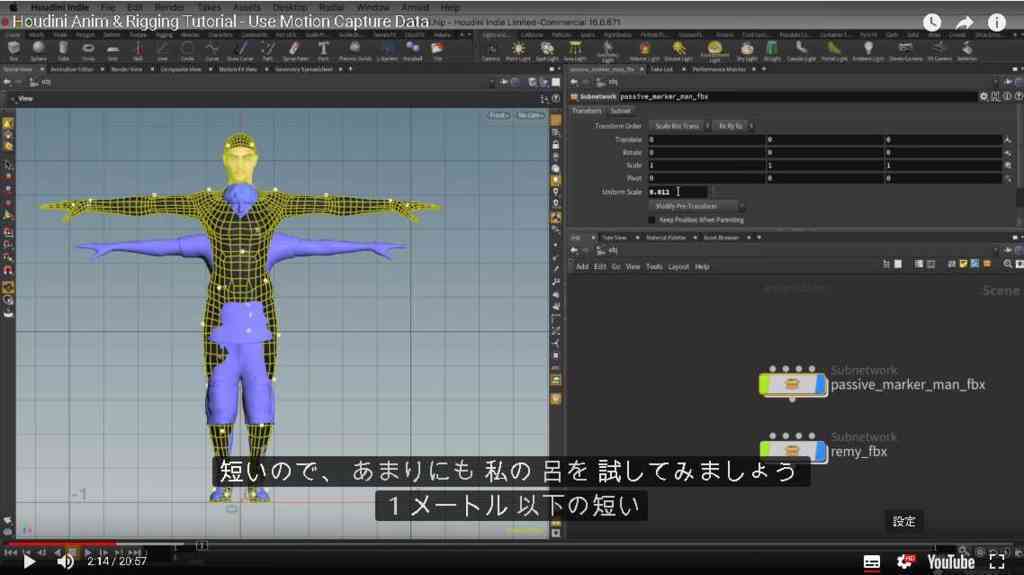Open the Render menu in the menu bar

(x=169, y=7)
